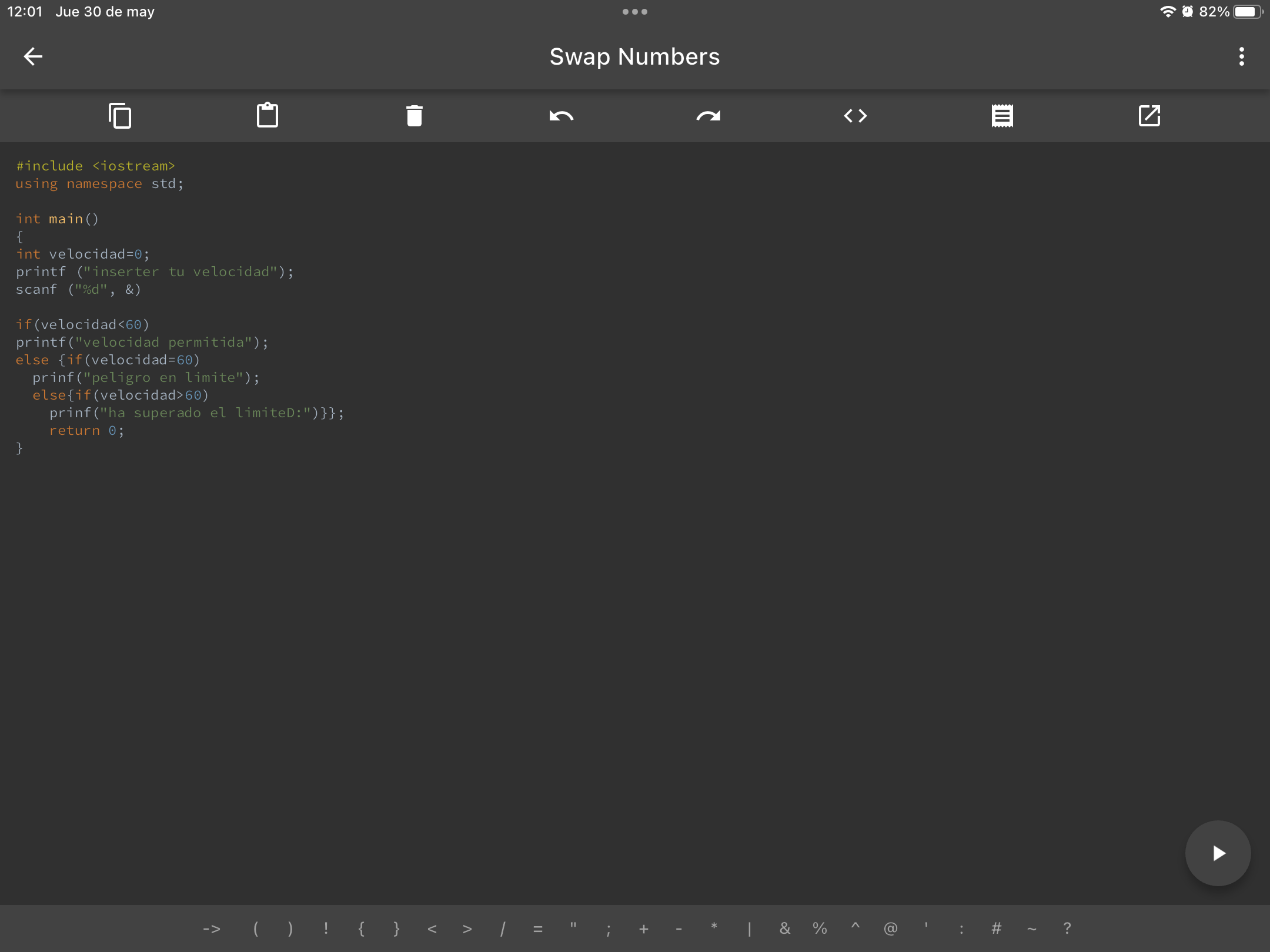Insert arrow operator from symbol bar
1270x952 pixels.
[212, 928]
